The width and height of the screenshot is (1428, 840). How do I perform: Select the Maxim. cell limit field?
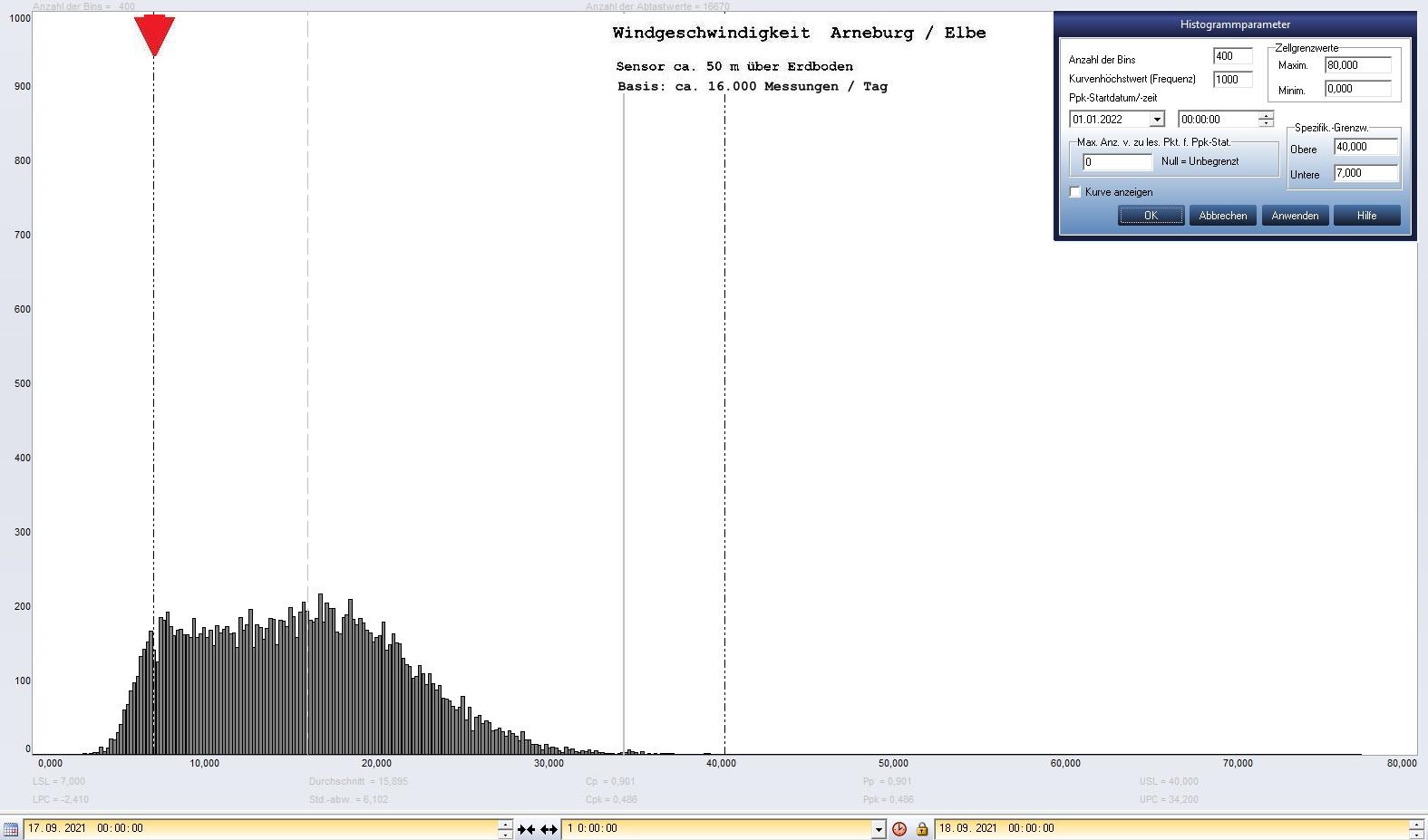click(x=1356, y=65)
